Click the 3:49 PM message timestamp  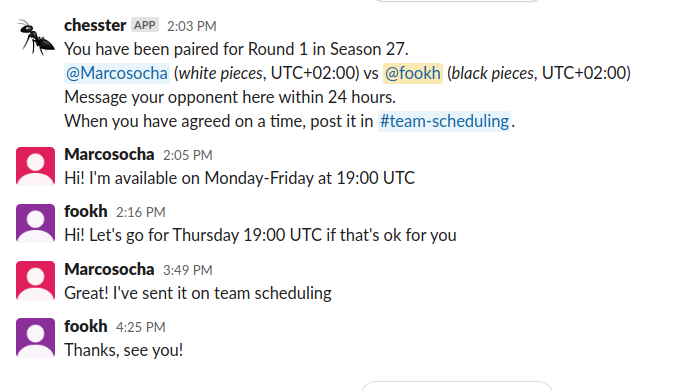click(x=188, y=270)
